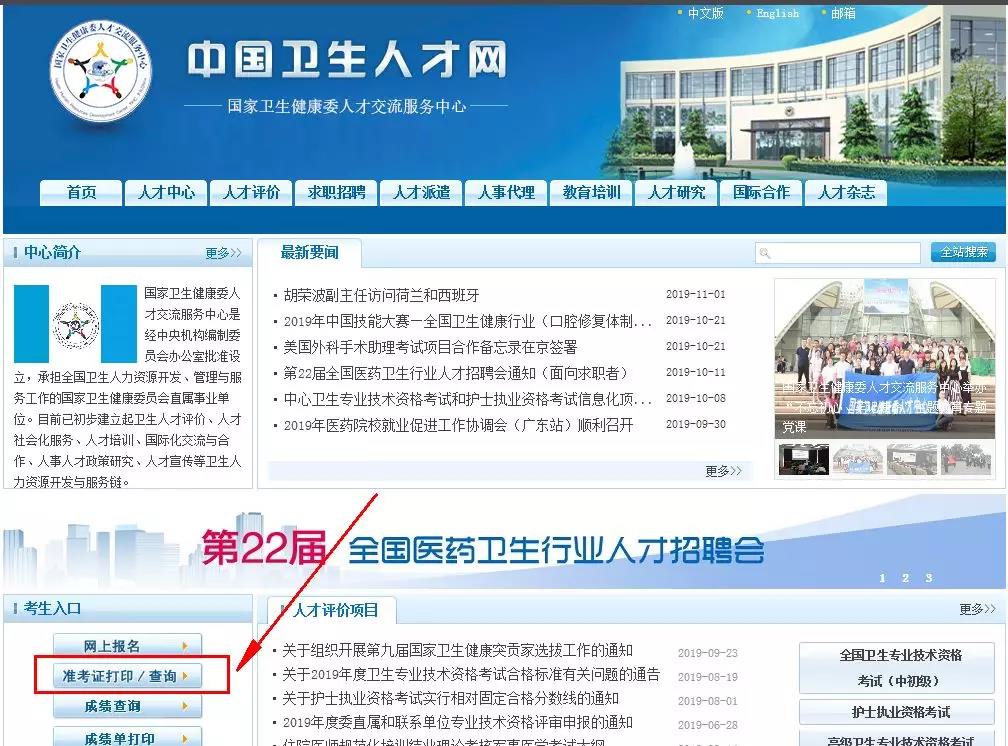
Task: Switch language via English link
Action: [x=777, y=13]
